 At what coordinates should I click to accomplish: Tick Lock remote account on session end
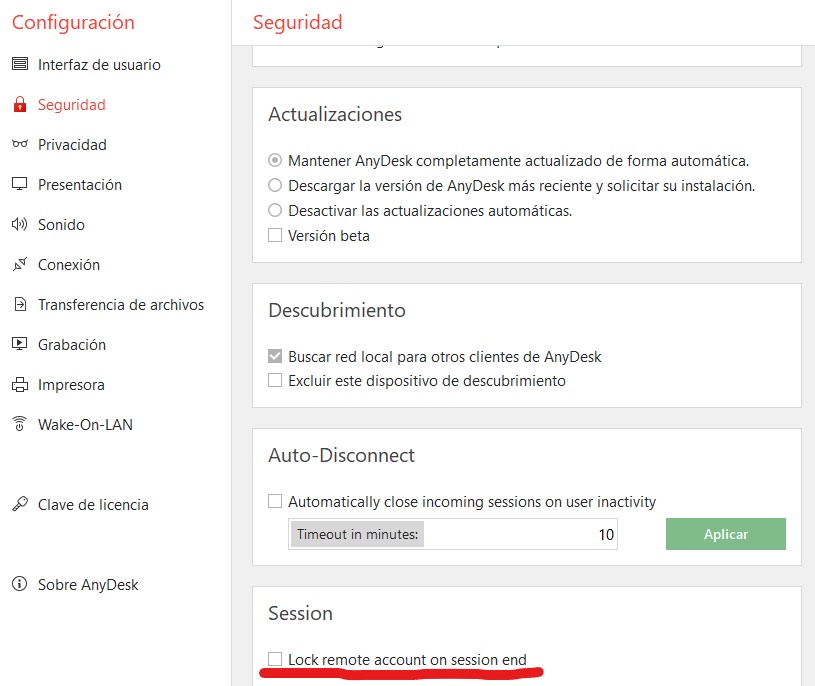pos(275,659)
